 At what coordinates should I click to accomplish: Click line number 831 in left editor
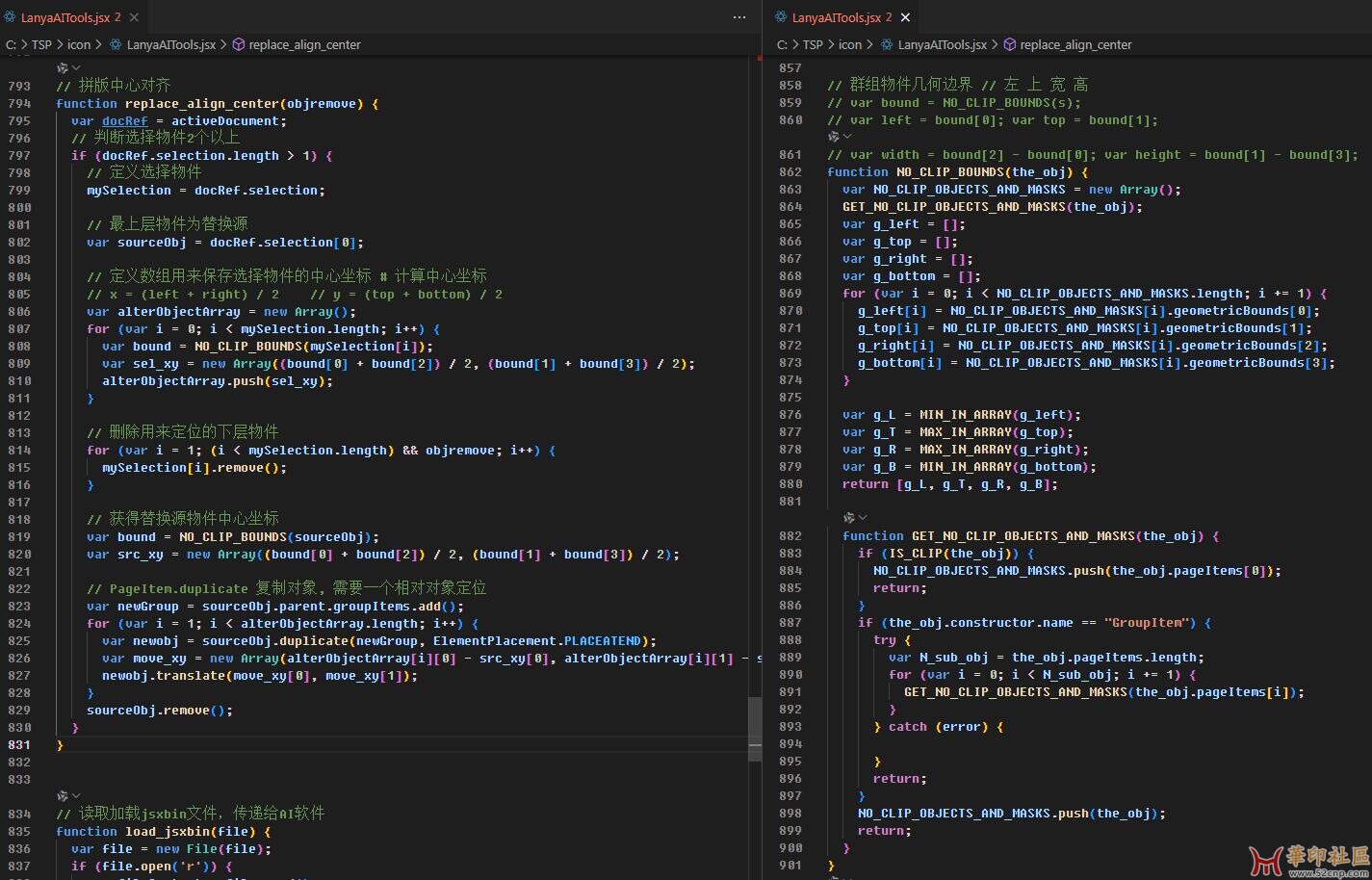click(19, 744)
